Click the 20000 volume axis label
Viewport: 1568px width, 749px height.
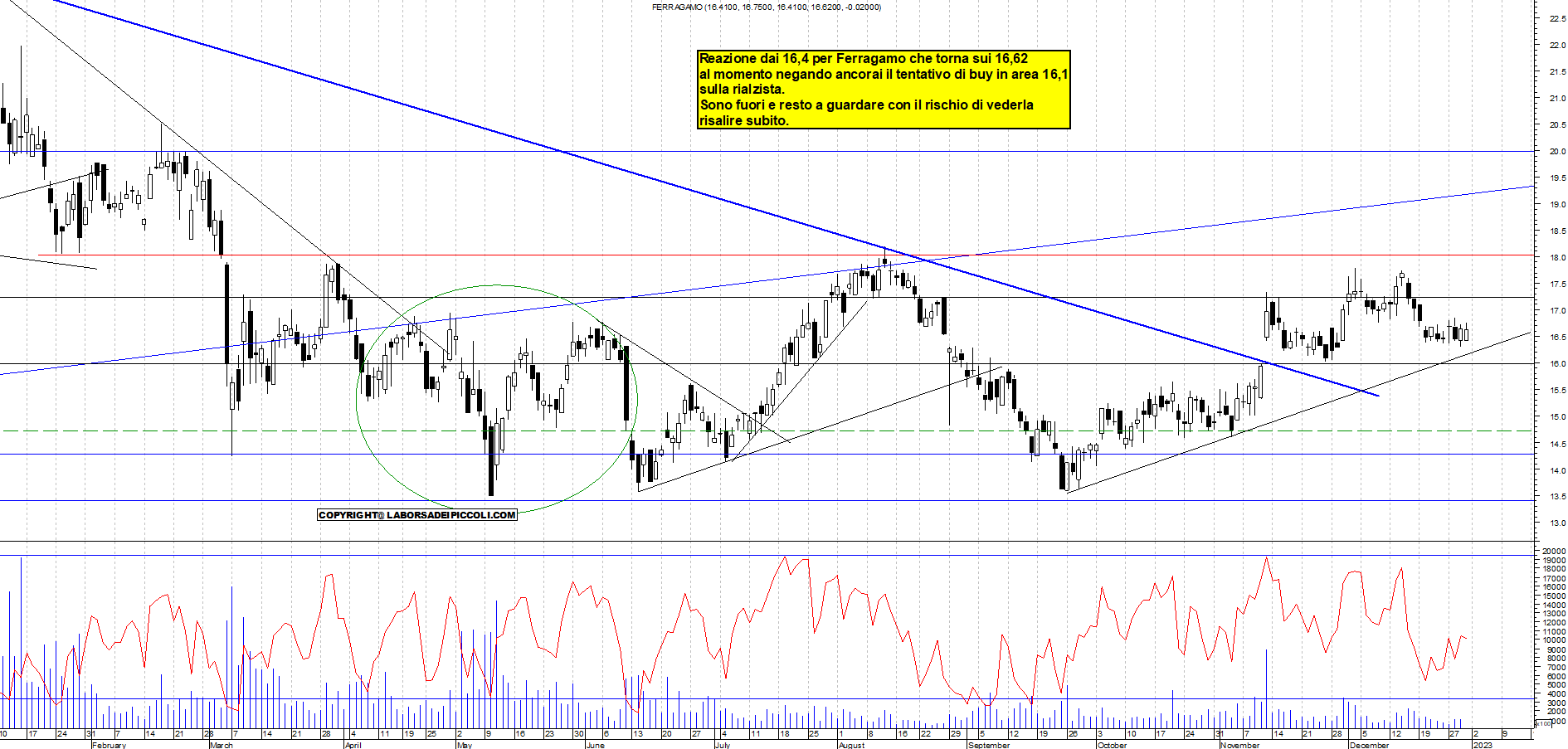coord(1554,552)
